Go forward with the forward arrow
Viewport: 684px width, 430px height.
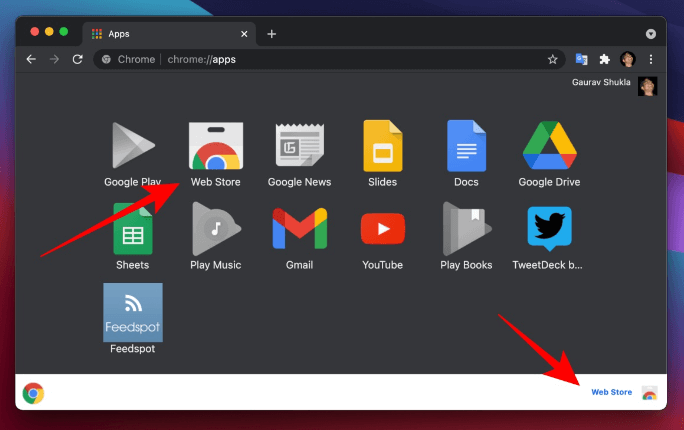[x=54, y=59]
